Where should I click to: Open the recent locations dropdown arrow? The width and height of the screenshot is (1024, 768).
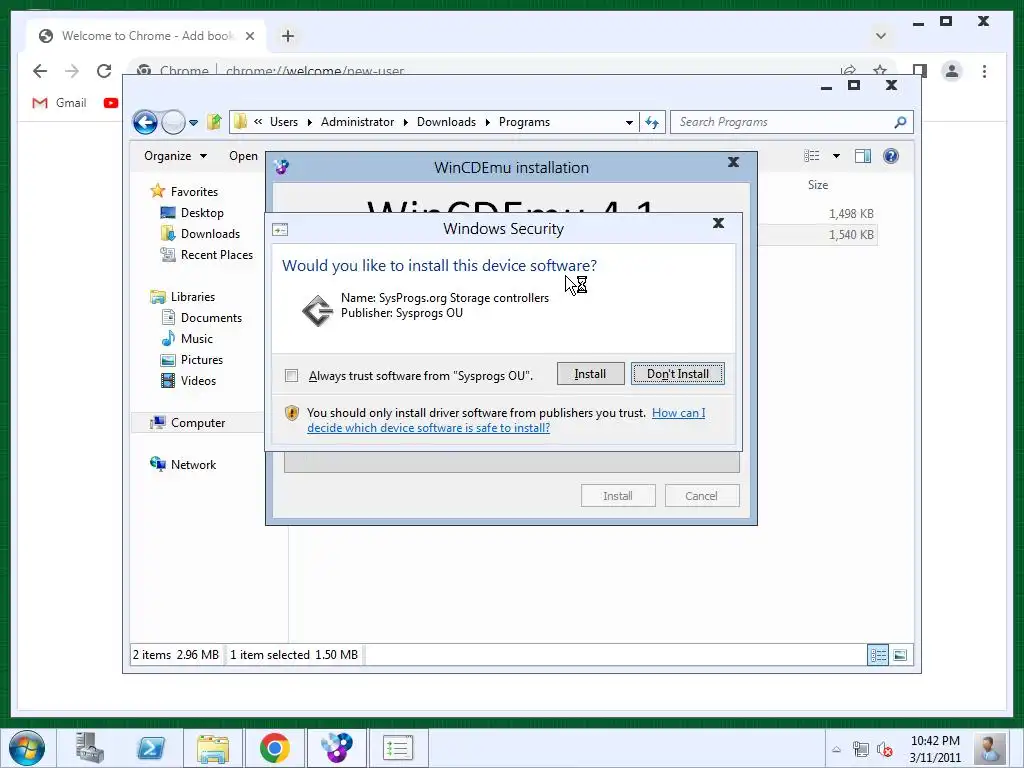pyautogui.click(x=193, y=122)
